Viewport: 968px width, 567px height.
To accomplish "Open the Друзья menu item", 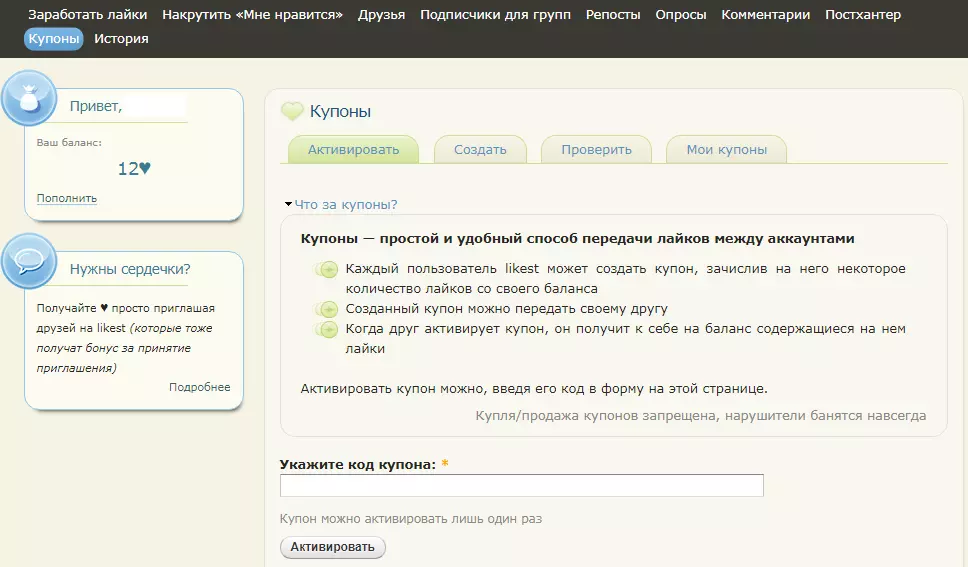I will [x=382, y=14].
